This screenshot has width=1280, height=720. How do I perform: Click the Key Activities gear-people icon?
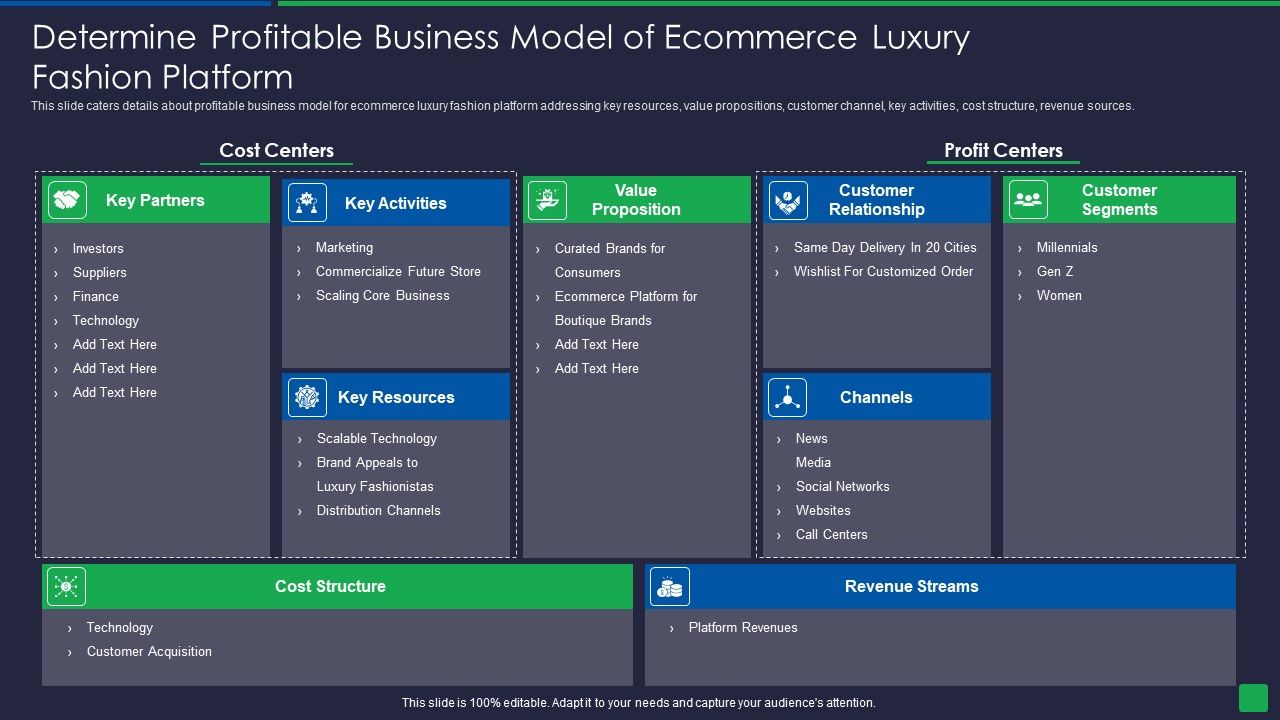tap(307, 203)
